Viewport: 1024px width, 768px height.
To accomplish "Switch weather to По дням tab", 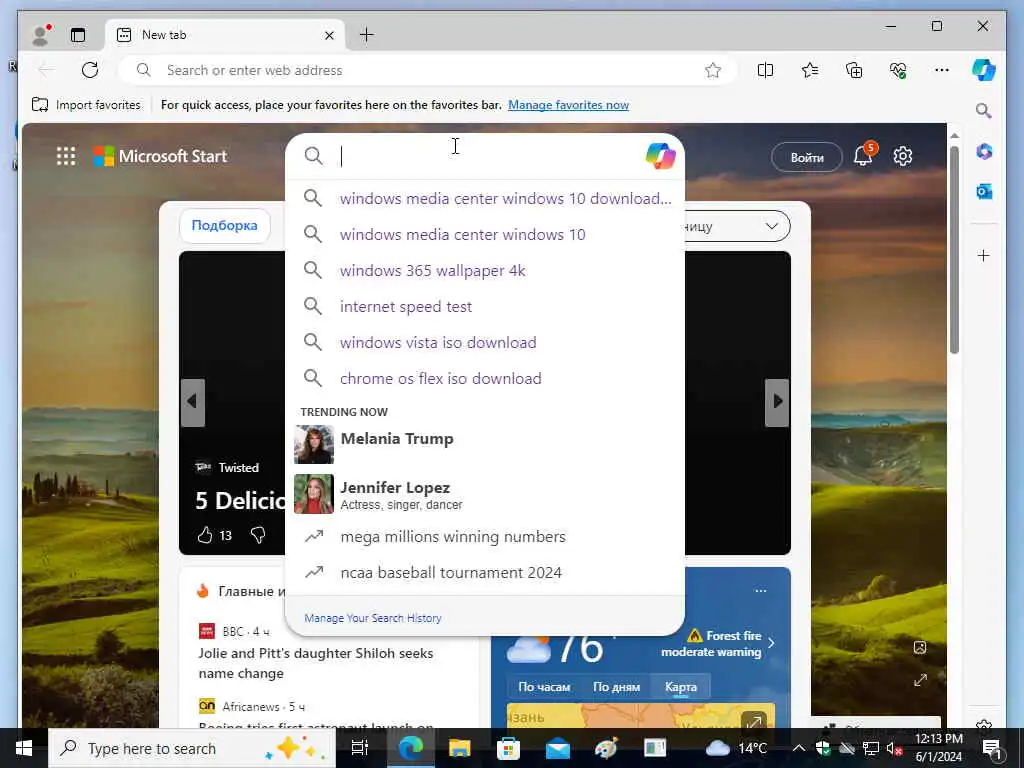I will tap(616, 687).
